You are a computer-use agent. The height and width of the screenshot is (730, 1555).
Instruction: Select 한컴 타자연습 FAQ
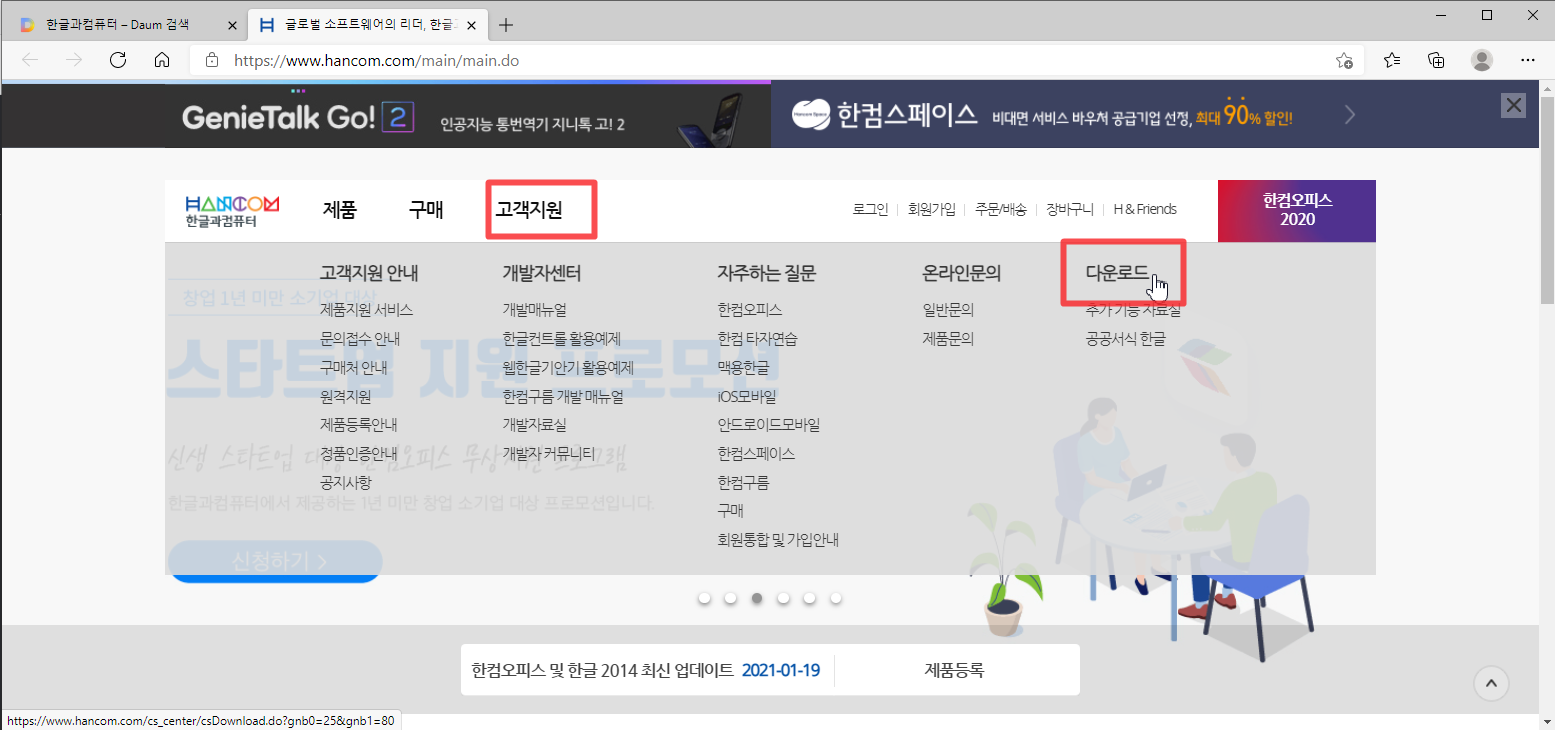point(757,339)
